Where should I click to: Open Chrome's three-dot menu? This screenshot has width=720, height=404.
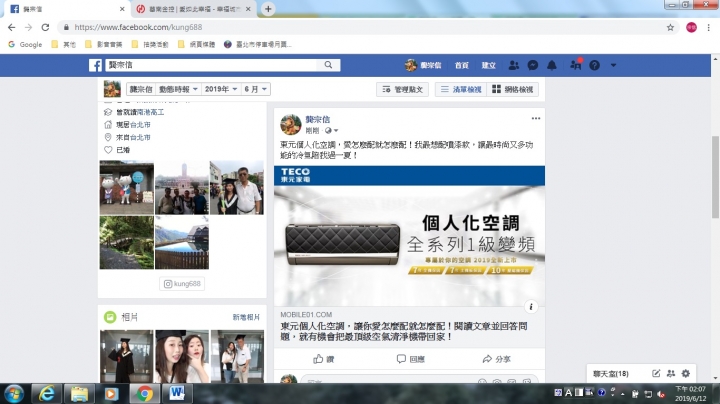(709, 28)
